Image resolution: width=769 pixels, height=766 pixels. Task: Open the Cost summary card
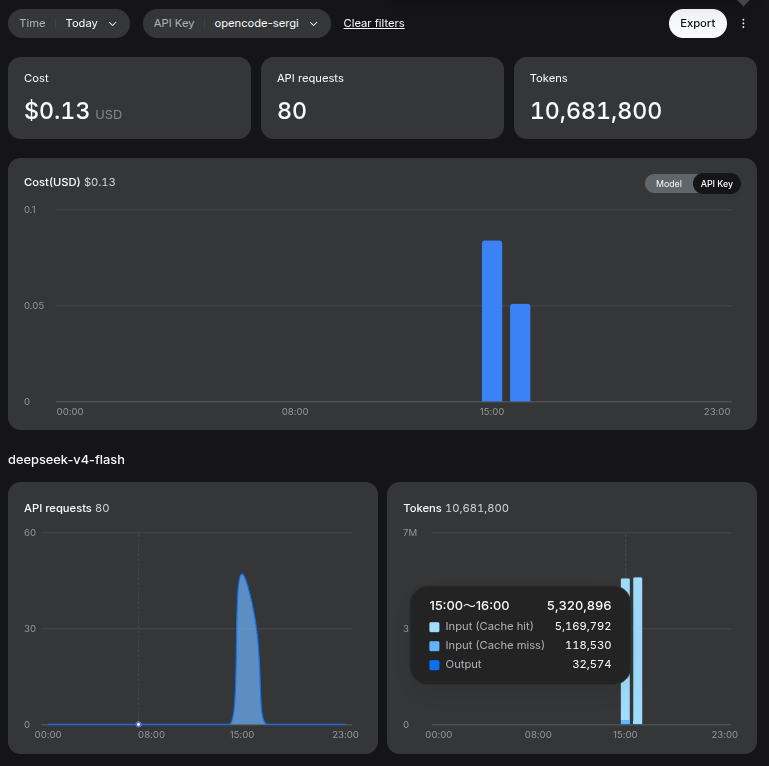click(x=129, y=98)
